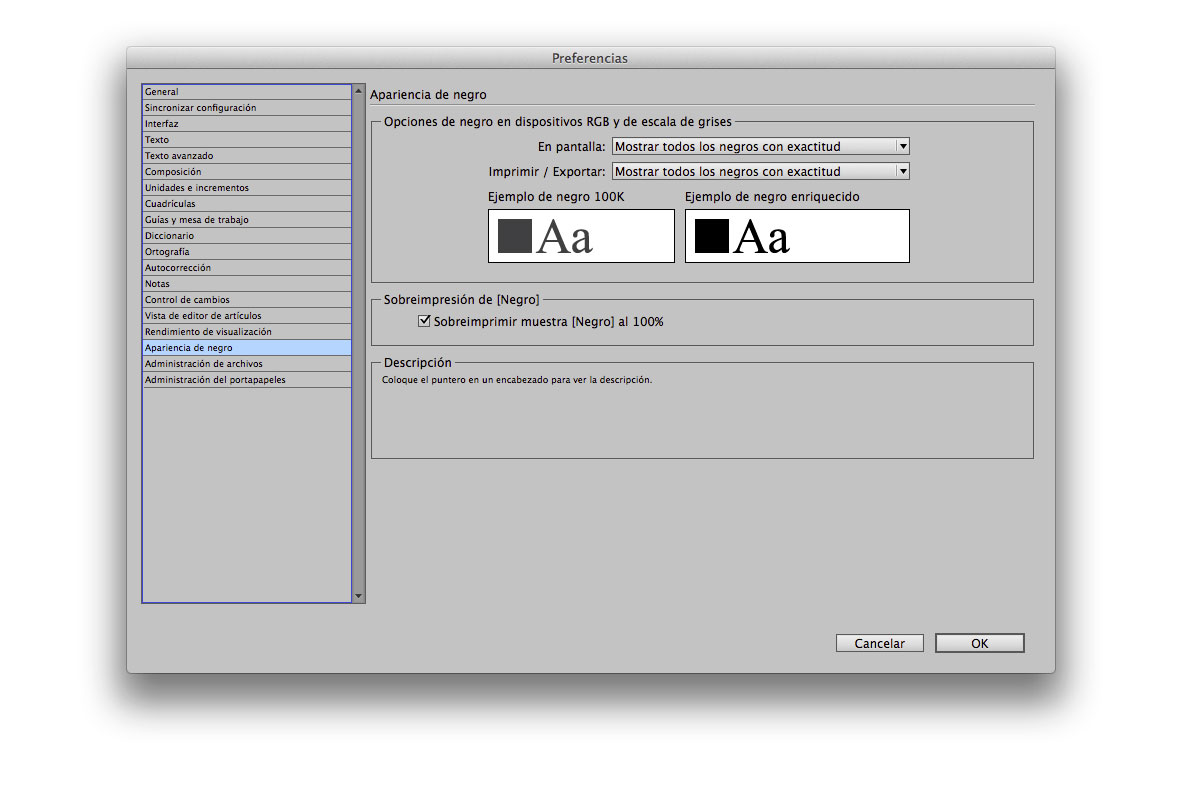Select the Cuadrículas category
This screenshot has width=1201, height=789.
(247, 204)
